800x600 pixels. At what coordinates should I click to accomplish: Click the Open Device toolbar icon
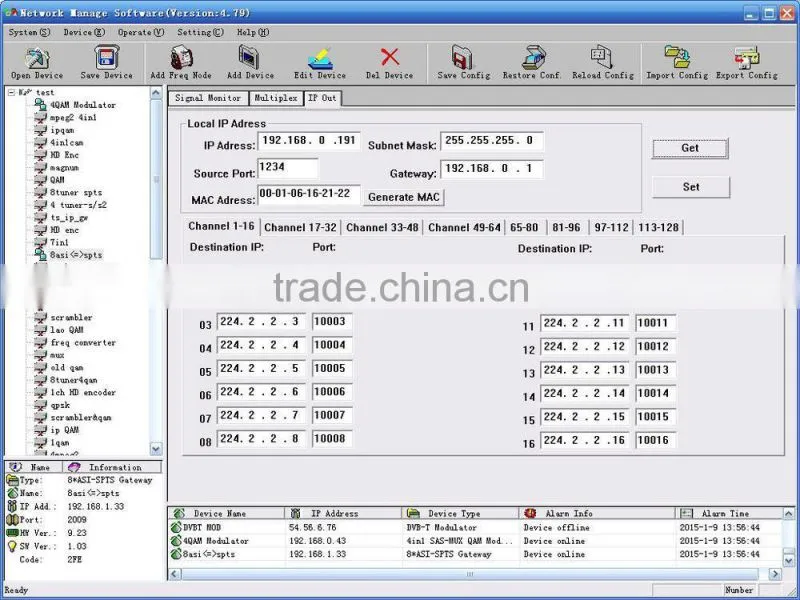click(x=37, y=58)
